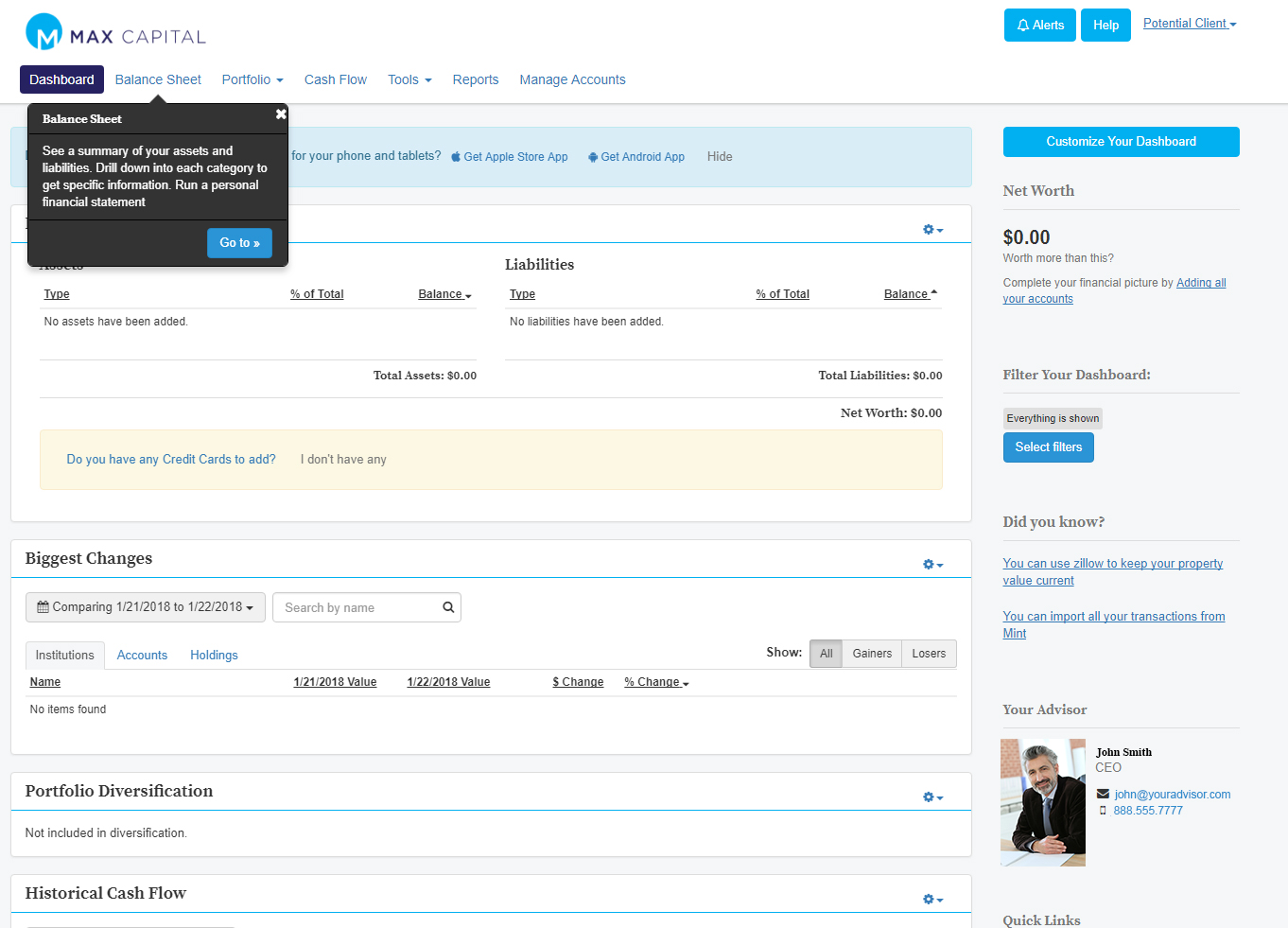Show All changes
Image resolution: width=1288 pixels, height=928 pixels.
click(x=826, y=654)
